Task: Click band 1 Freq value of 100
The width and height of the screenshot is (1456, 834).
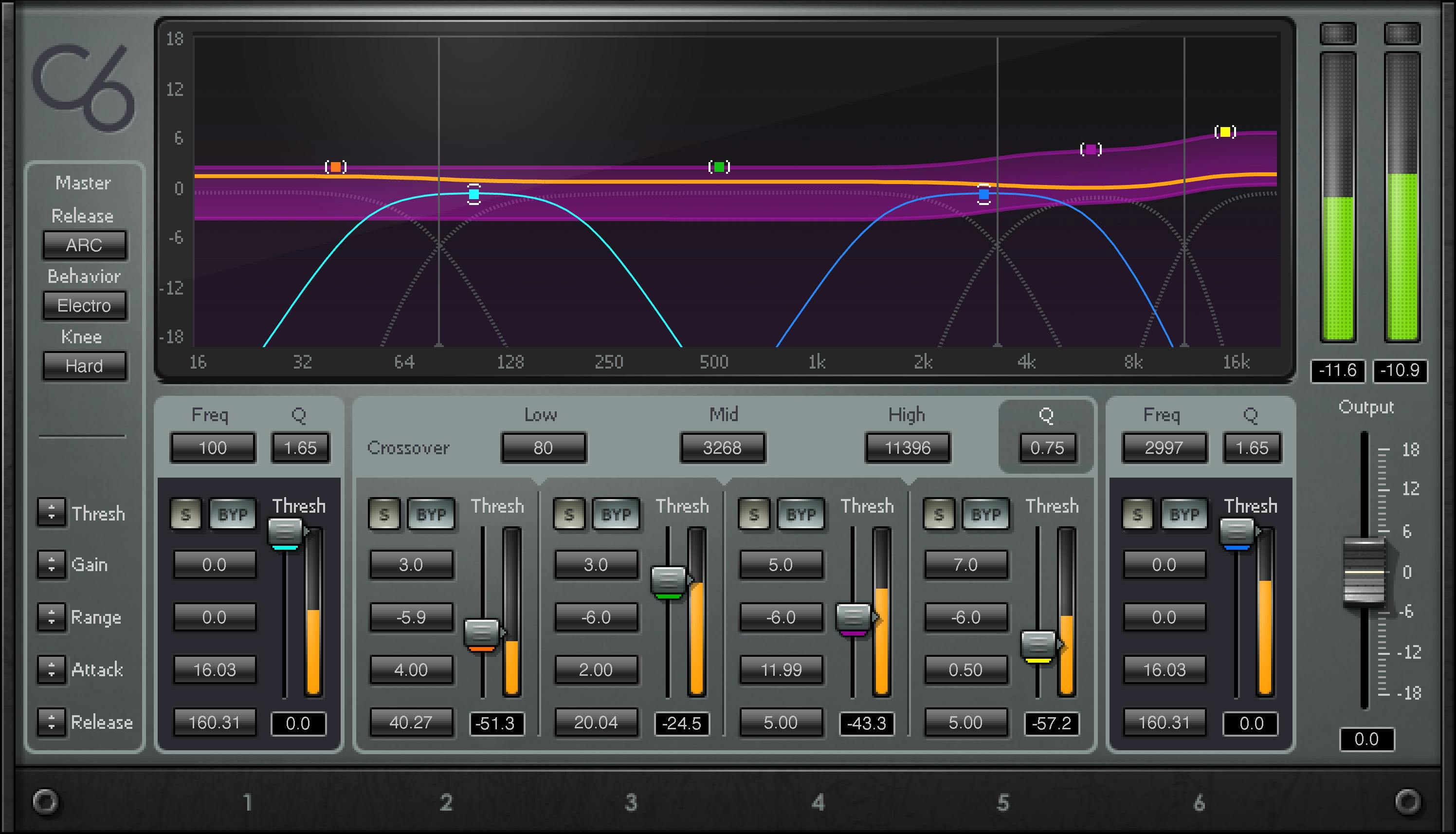Action: coord(212,448)
